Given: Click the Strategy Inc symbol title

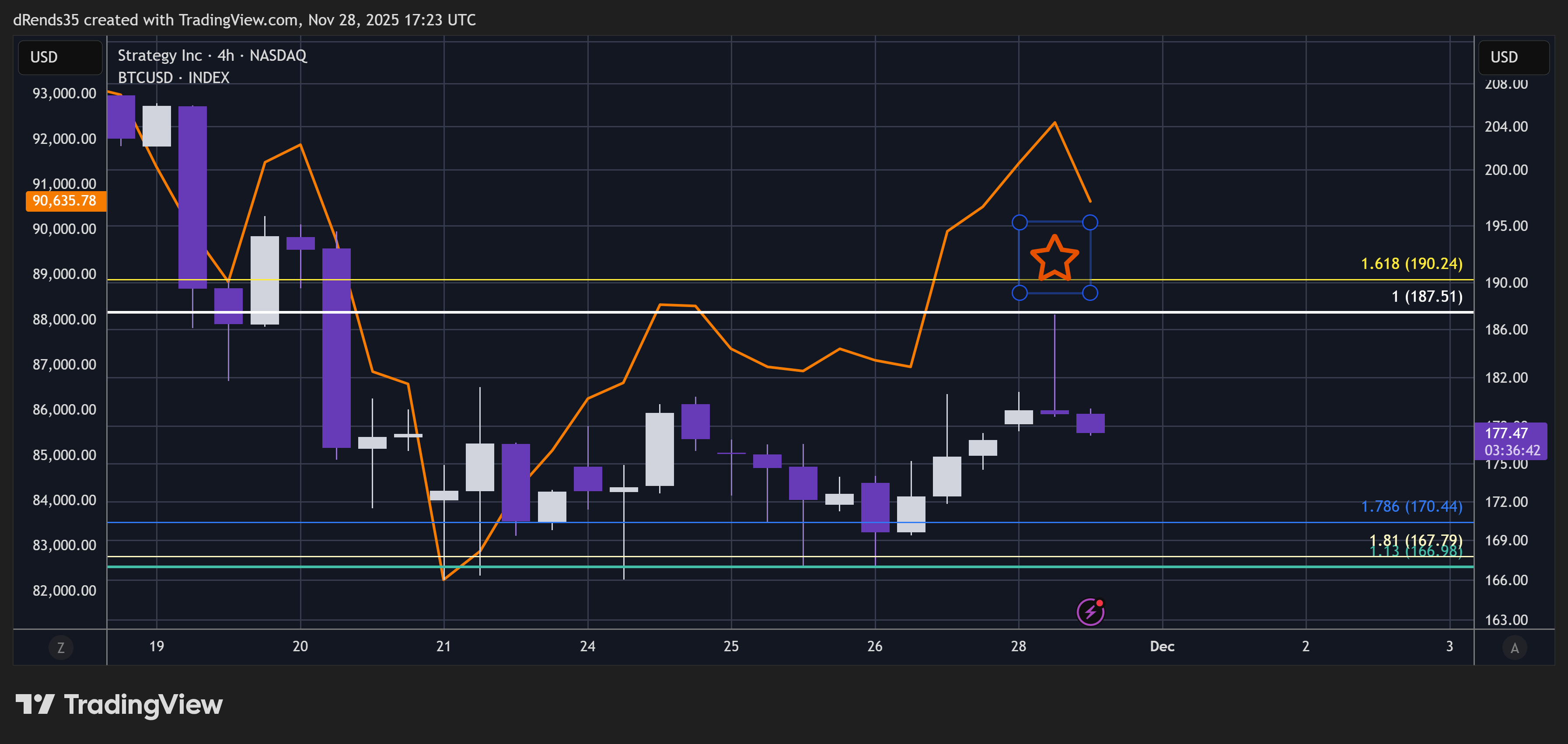Looking at the screenshot, I should click(212, 56).
